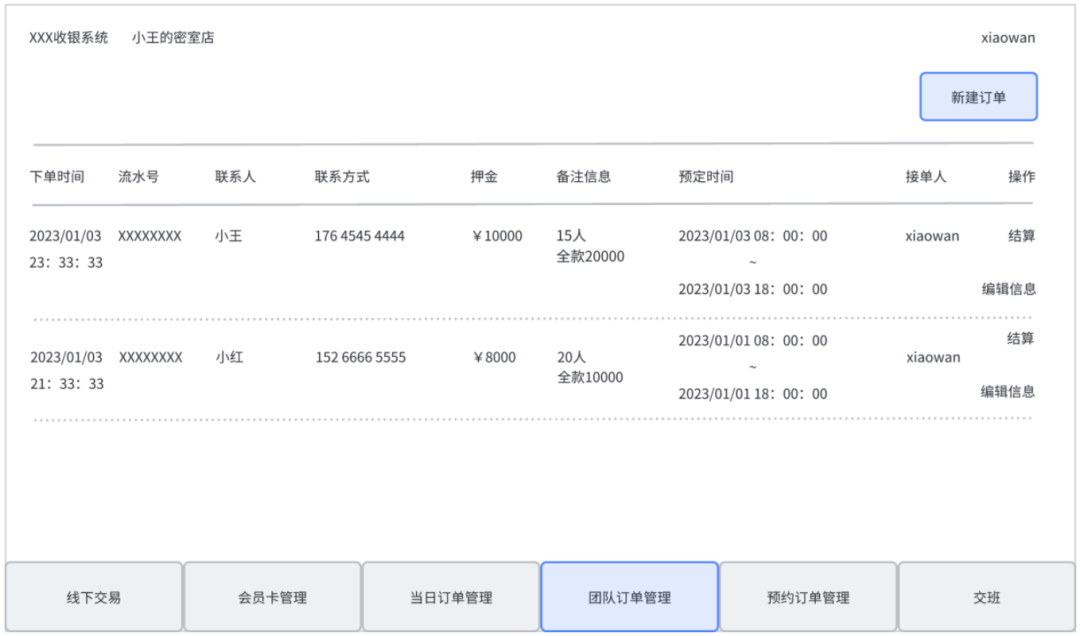Click 接单人 xiaowan on 小红's order
Screen dimensions: 1080x636
932,357
